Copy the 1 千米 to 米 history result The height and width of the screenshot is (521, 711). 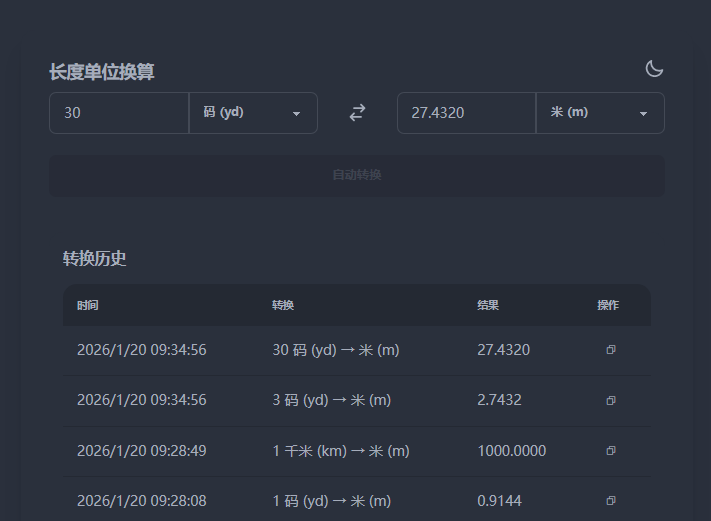coord(610,451)
